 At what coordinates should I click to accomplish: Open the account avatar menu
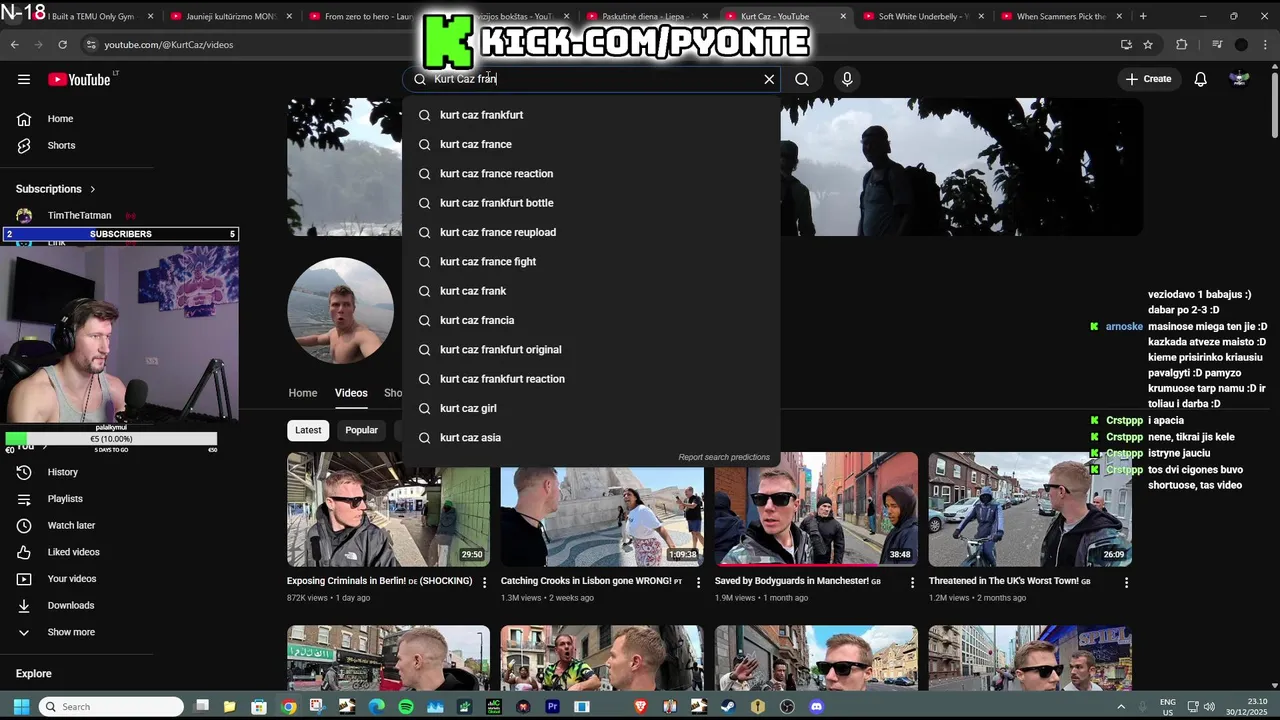point(1239,79)
